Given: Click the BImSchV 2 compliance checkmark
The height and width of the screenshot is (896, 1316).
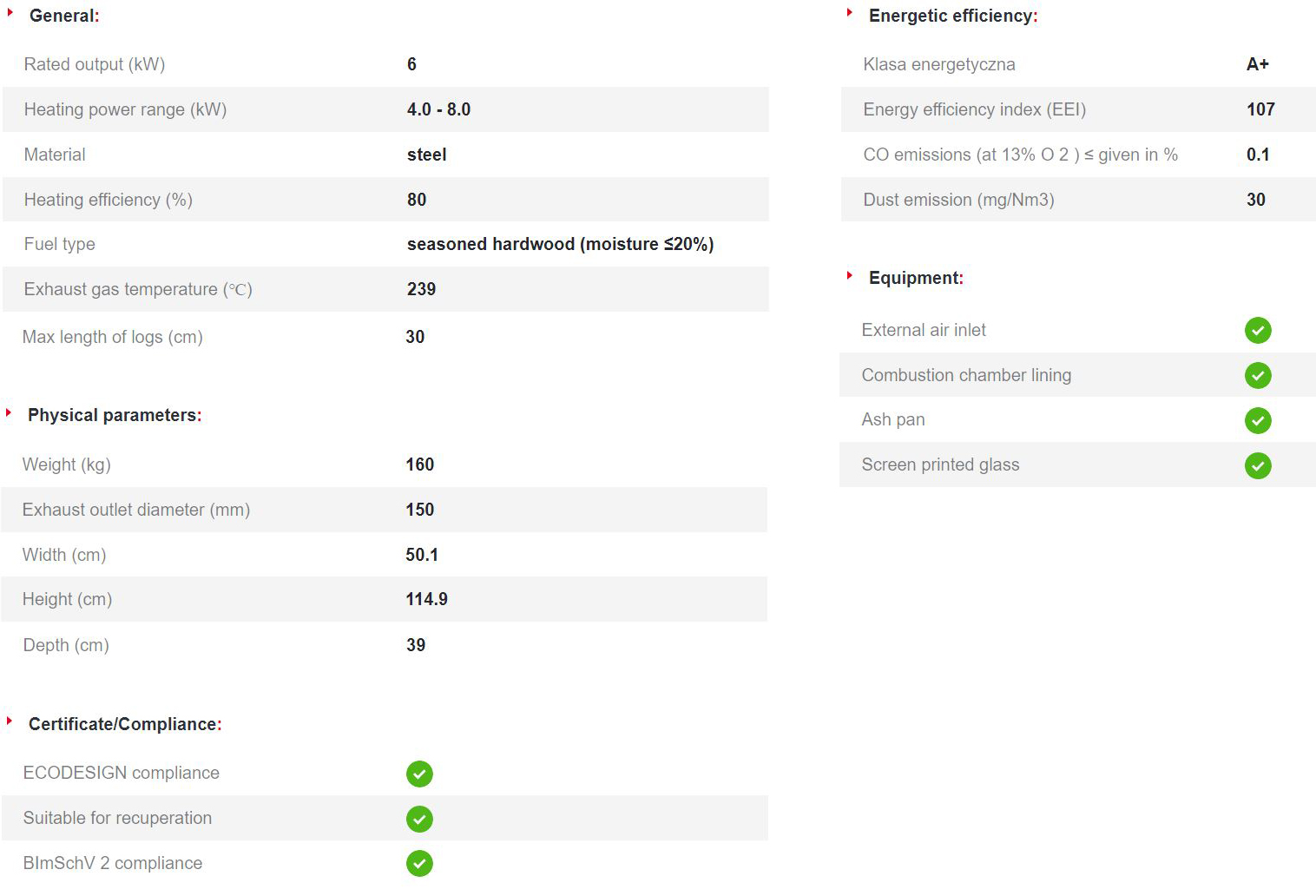Looking at the screenshot, I should coord(419,864).
